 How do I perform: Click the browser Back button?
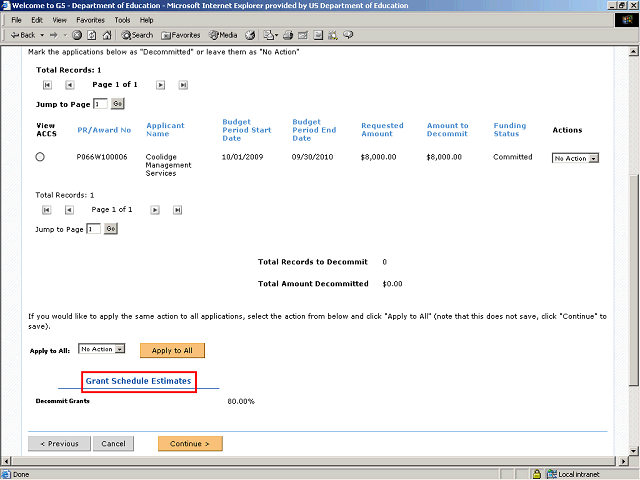click(x=20, y=35)
